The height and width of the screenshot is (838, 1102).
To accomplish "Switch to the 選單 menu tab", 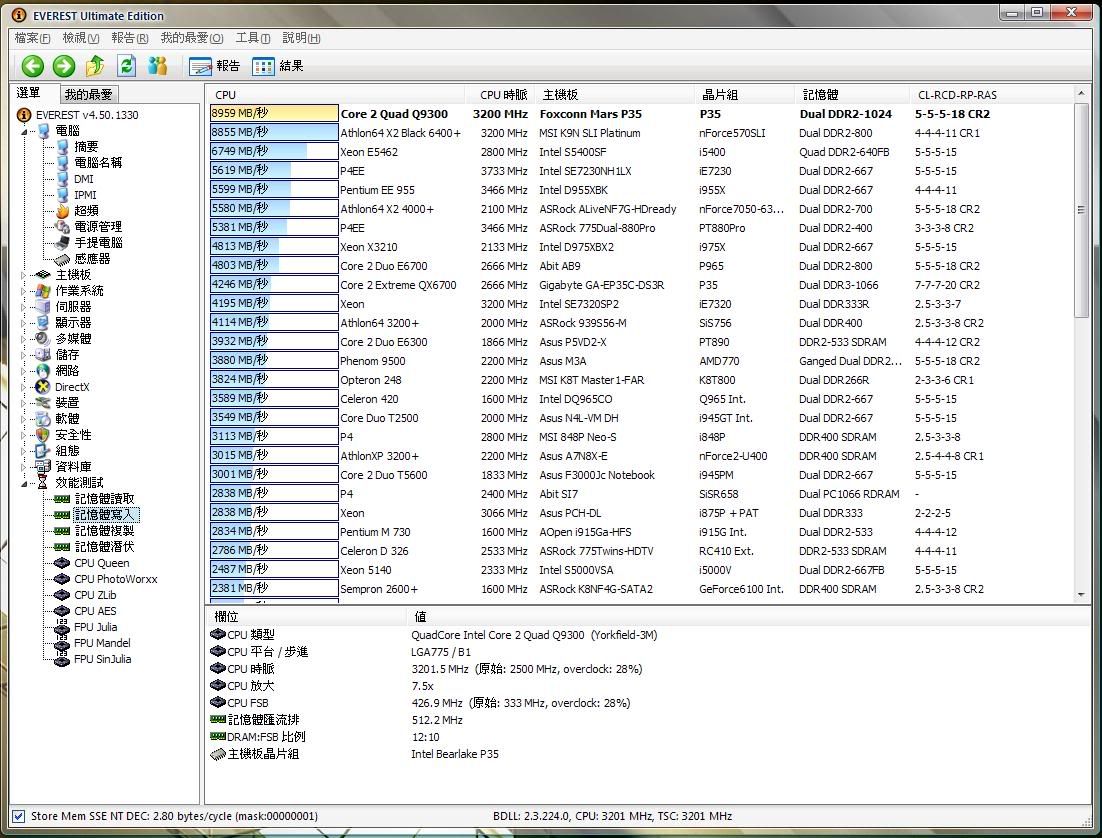I will [x=30, y=93].
